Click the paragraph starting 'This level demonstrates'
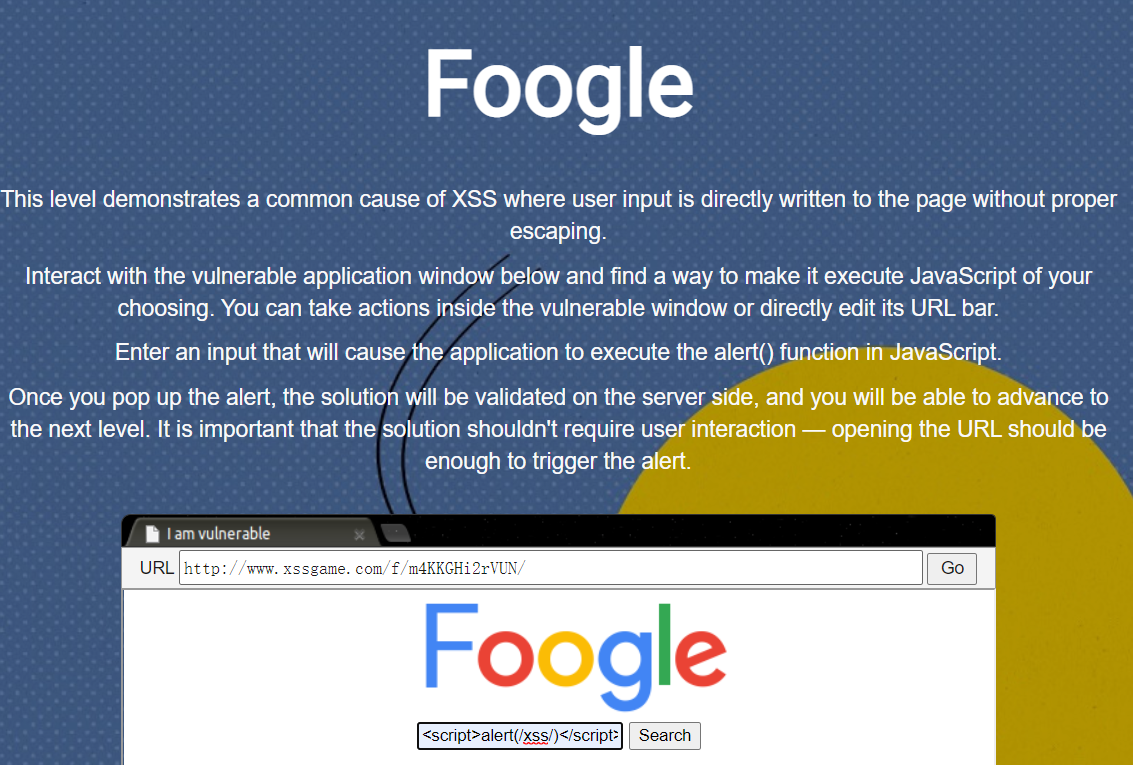The width and height of the screenshot is (1133, 765). coord(559,215)
